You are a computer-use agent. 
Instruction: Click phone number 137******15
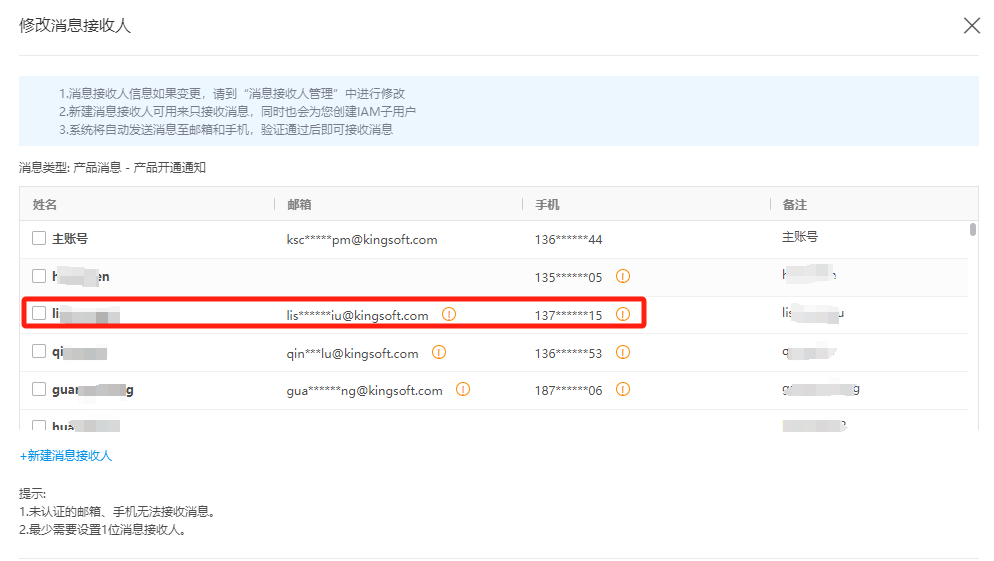[569, 315]
